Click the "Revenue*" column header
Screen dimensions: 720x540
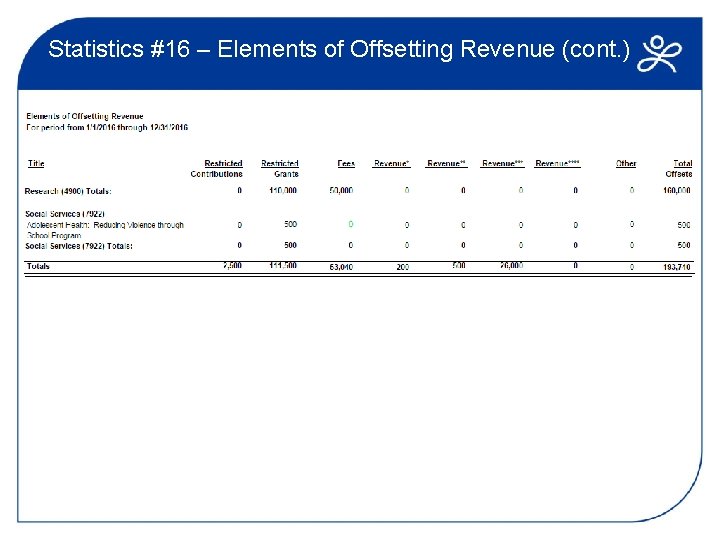click(x=391, y=163)
